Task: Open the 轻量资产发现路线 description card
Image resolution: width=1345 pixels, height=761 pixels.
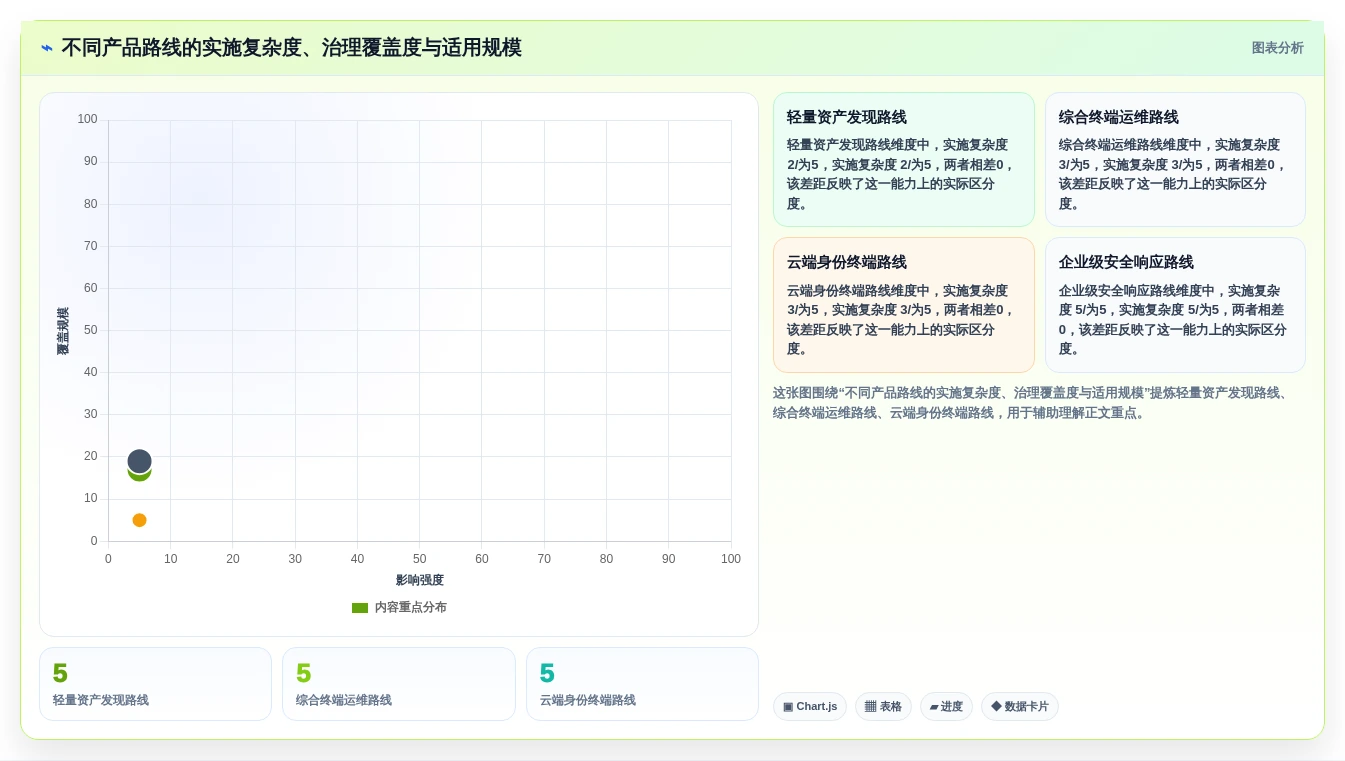Action: (x=904, y=160)
